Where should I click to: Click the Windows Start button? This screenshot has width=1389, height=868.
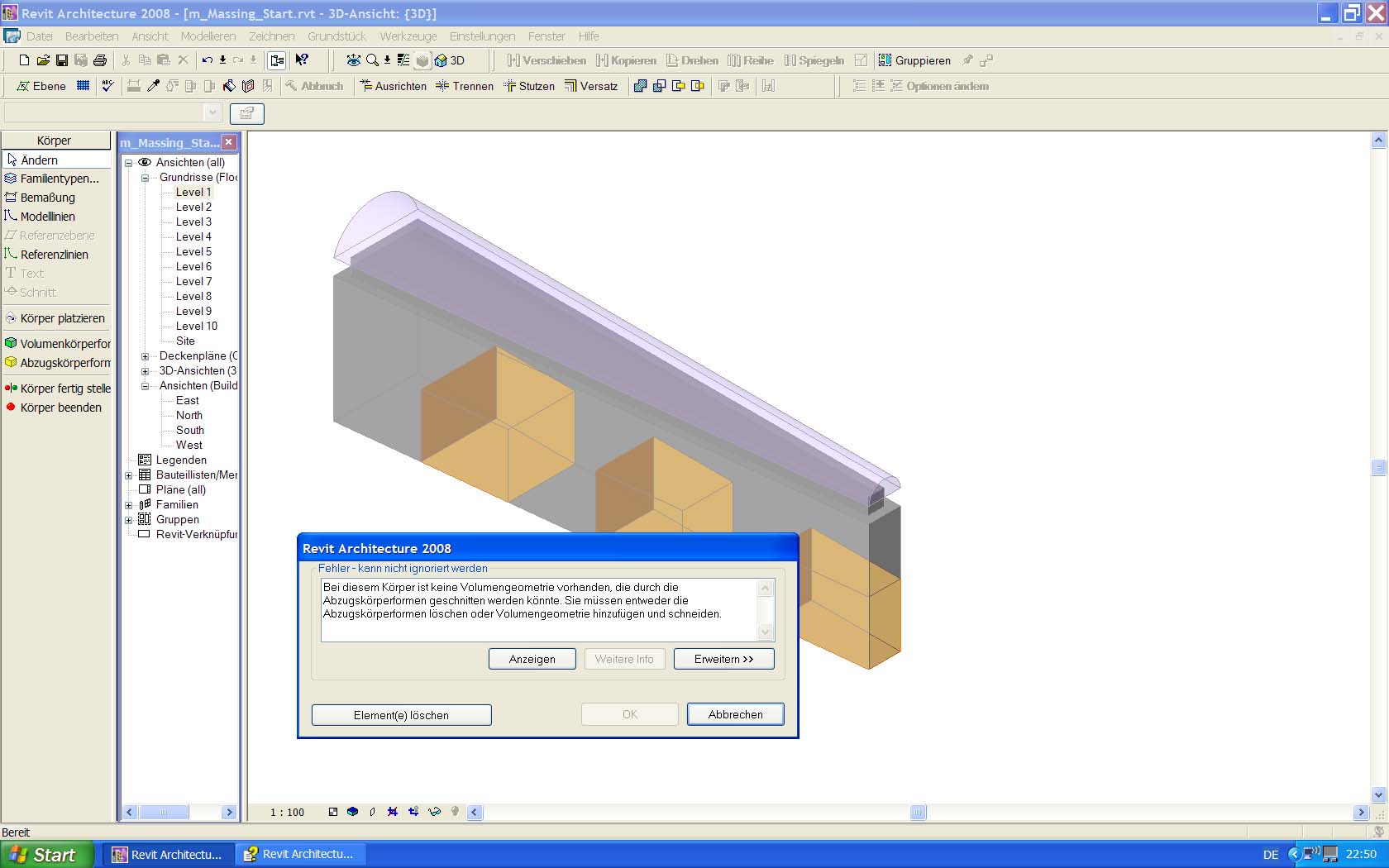click(x=46, y=855)
